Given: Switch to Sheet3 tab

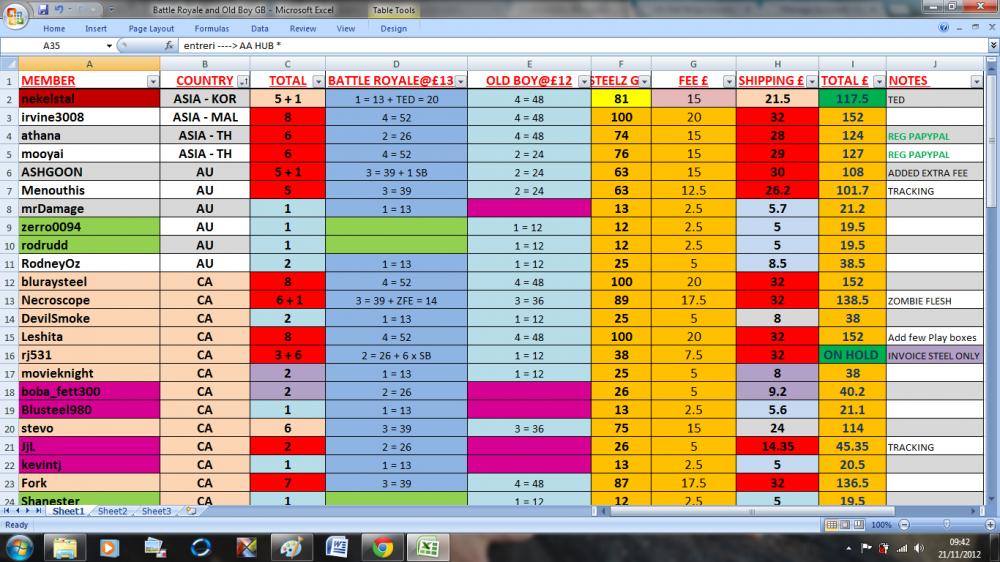Looking at the screenshot, I should [x=156, y=511].
